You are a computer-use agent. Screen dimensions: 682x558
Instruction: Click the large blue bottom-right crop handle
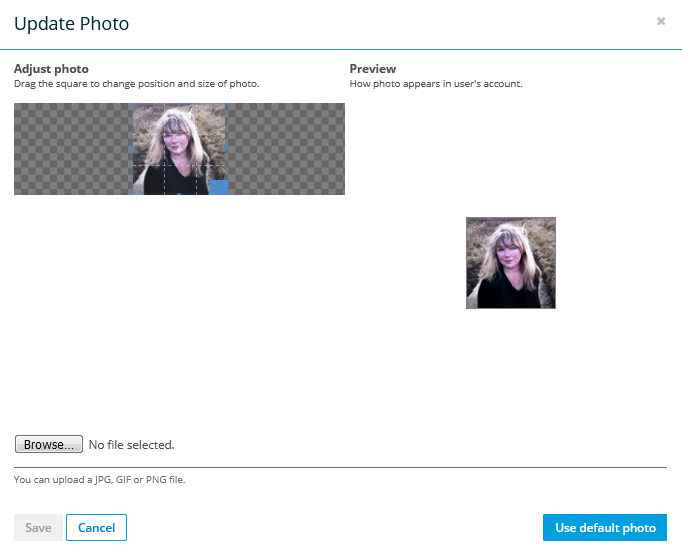[218, 186]
